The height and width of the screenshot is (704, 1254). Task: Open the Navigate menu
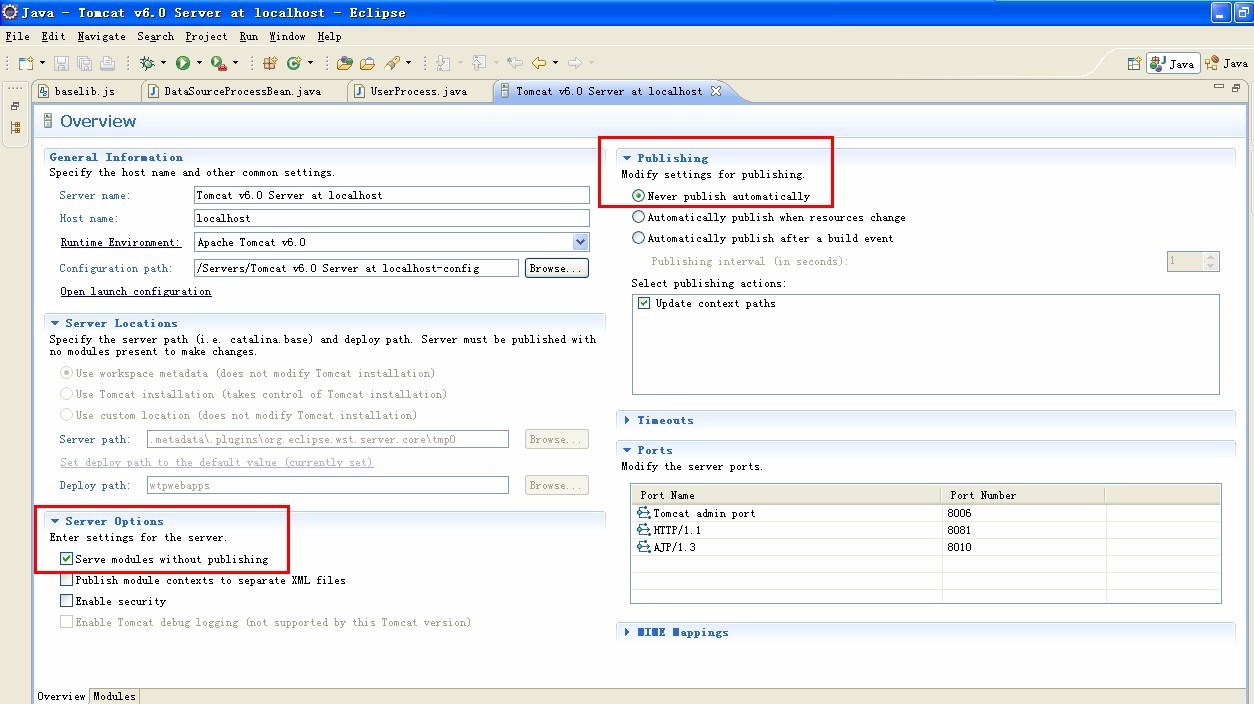point(101,36)
